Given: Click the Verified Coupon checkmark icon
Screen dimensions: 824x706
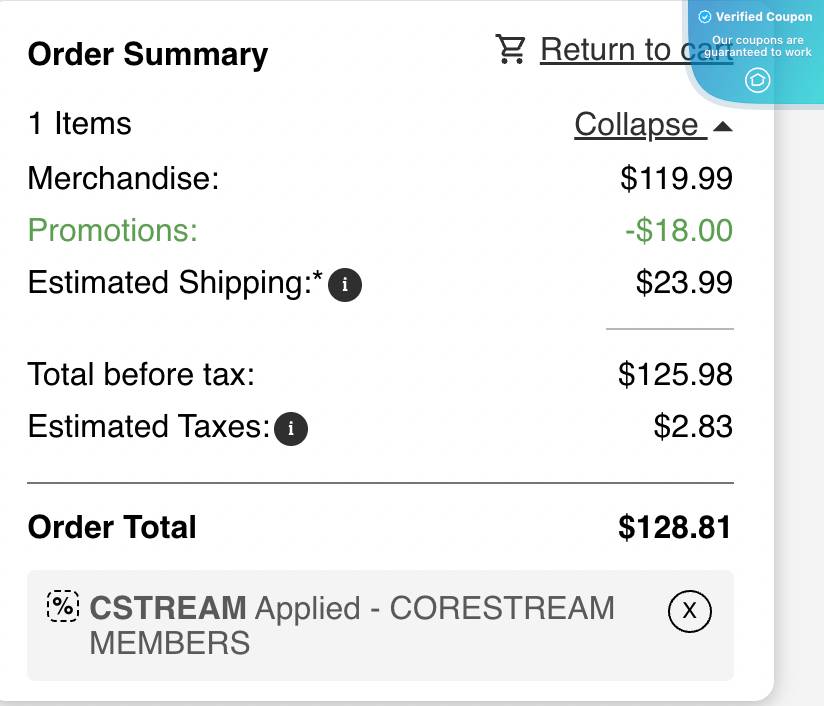Looking at the screenshot, I should tap(704, 17).
